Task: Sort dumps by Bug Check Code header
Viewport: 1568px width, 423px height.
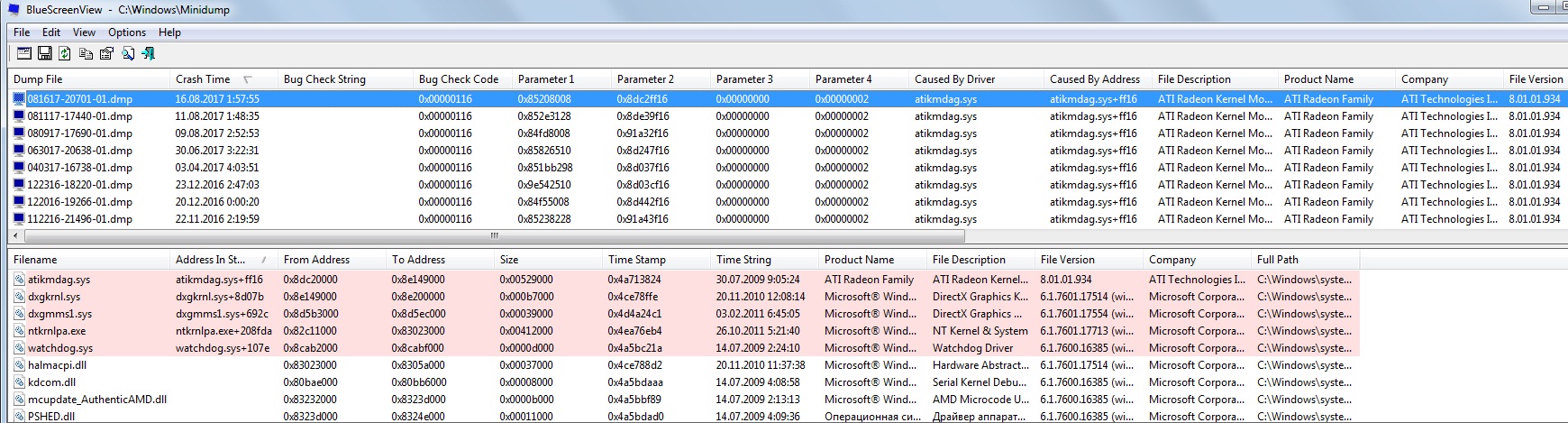Action: tap(458, 79)
